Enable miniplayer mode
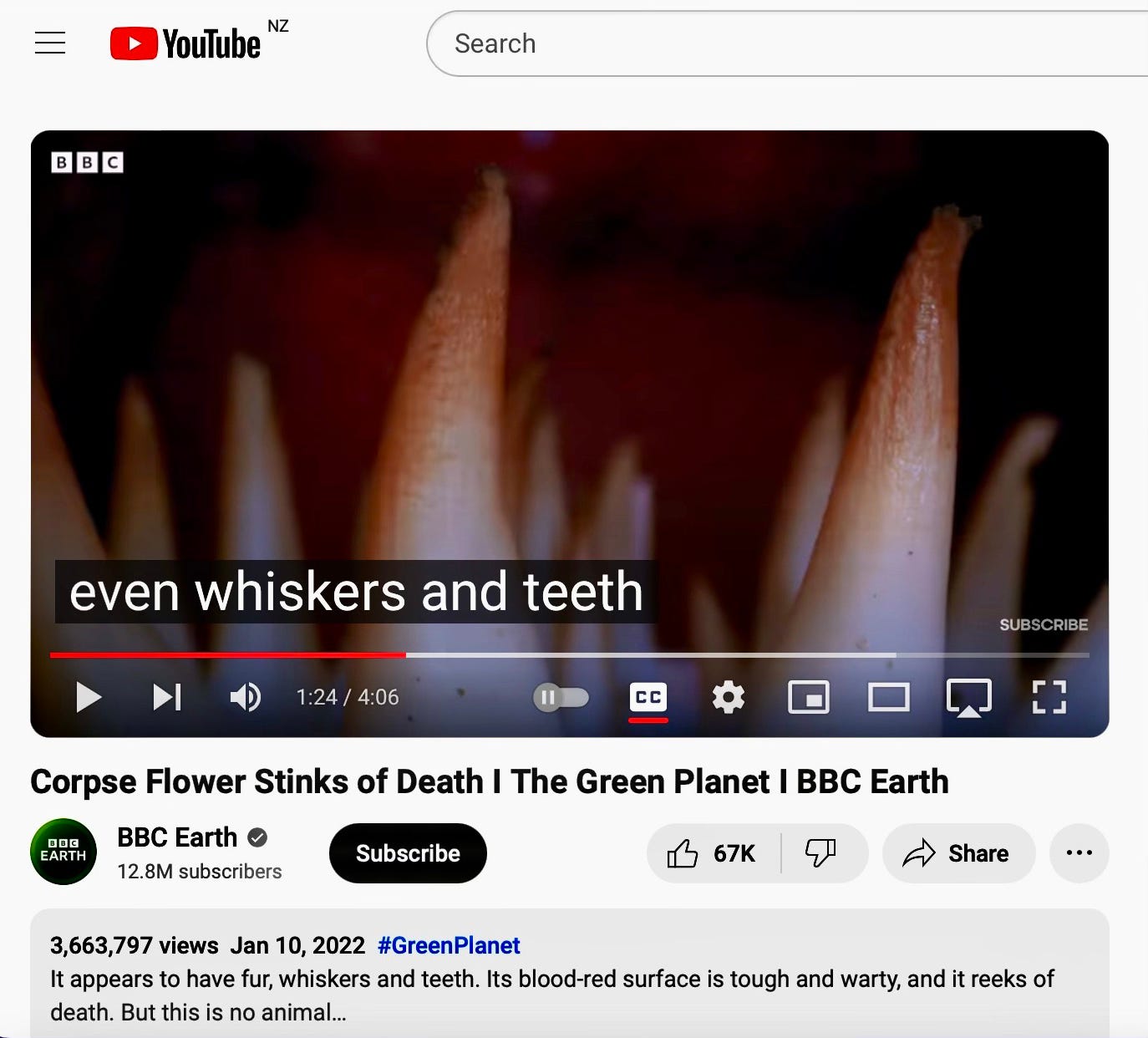1148x1038 pixels. tap(809, 697)
